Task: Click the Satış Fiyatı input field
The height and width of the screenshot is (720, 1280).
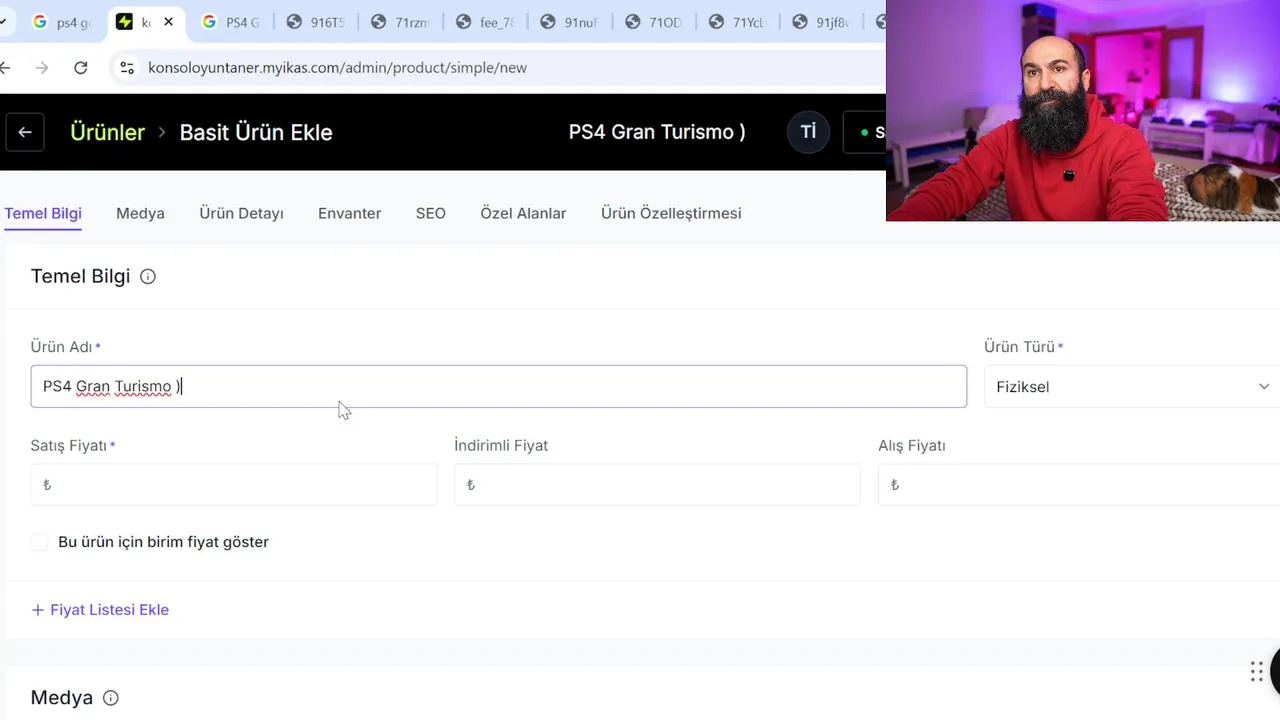Action: coord(234,485)
